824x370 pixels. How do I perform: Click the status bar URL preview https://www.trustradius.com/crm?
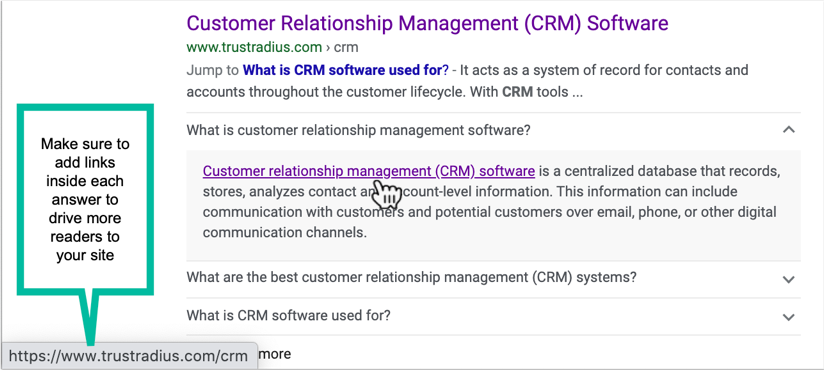(x=129, y=356)
